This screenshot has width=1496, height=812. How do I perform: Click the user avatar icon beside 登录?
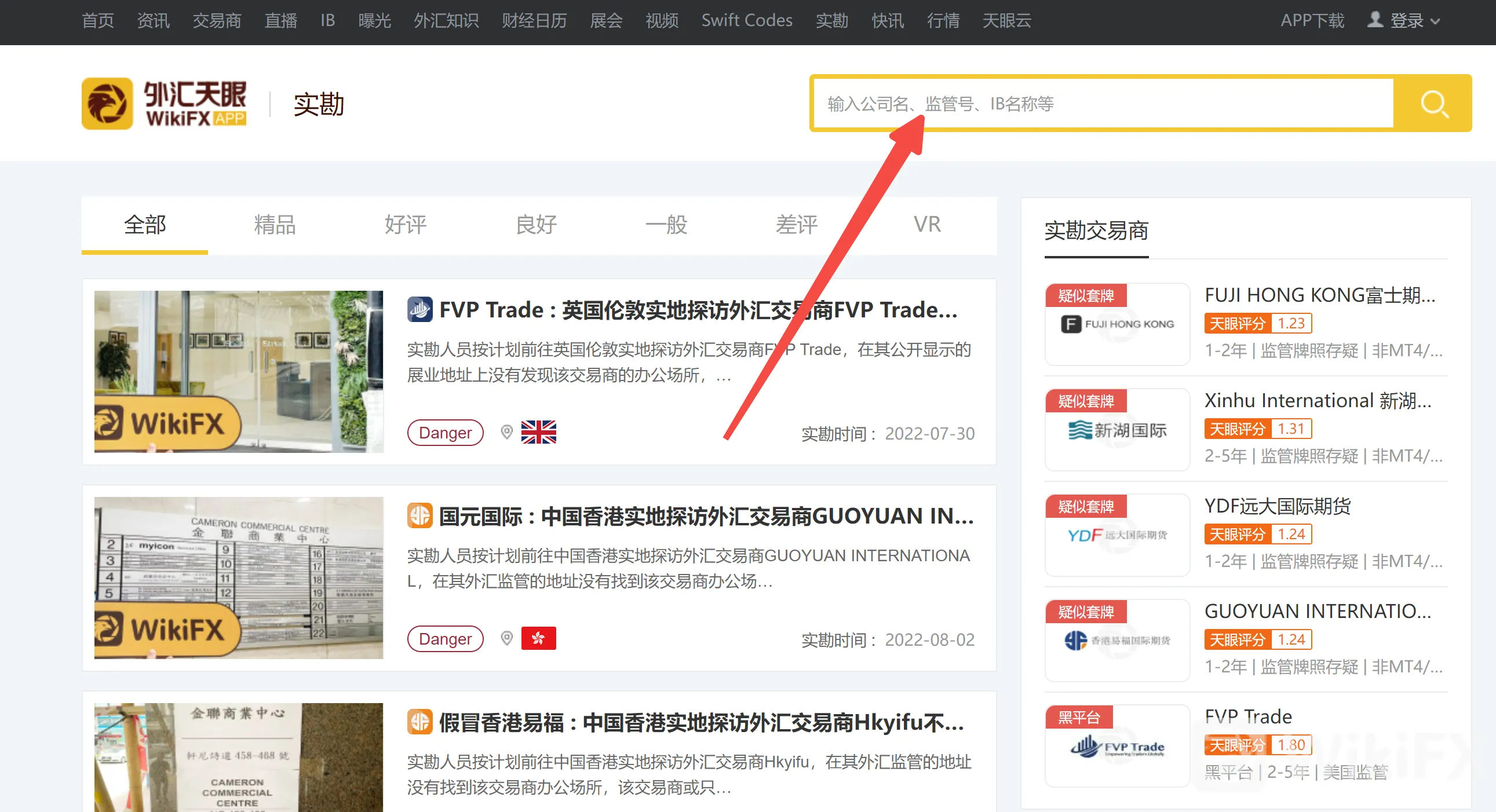click(x=1375, y=20)
